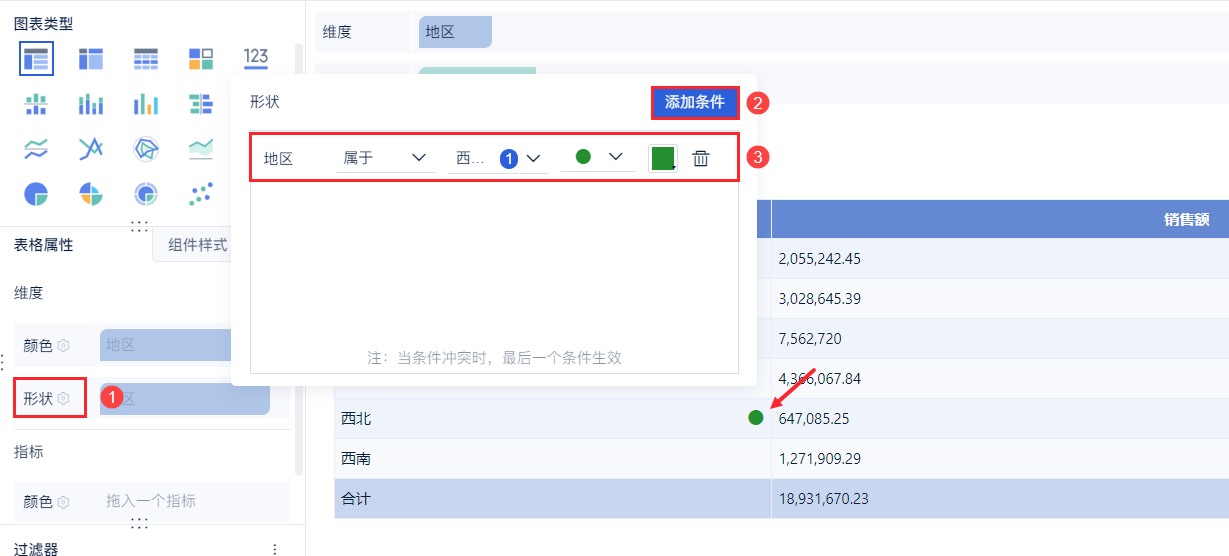Click the value 7,562,720
This screenshot has height=556, width=1229.
tap(810, 338)
